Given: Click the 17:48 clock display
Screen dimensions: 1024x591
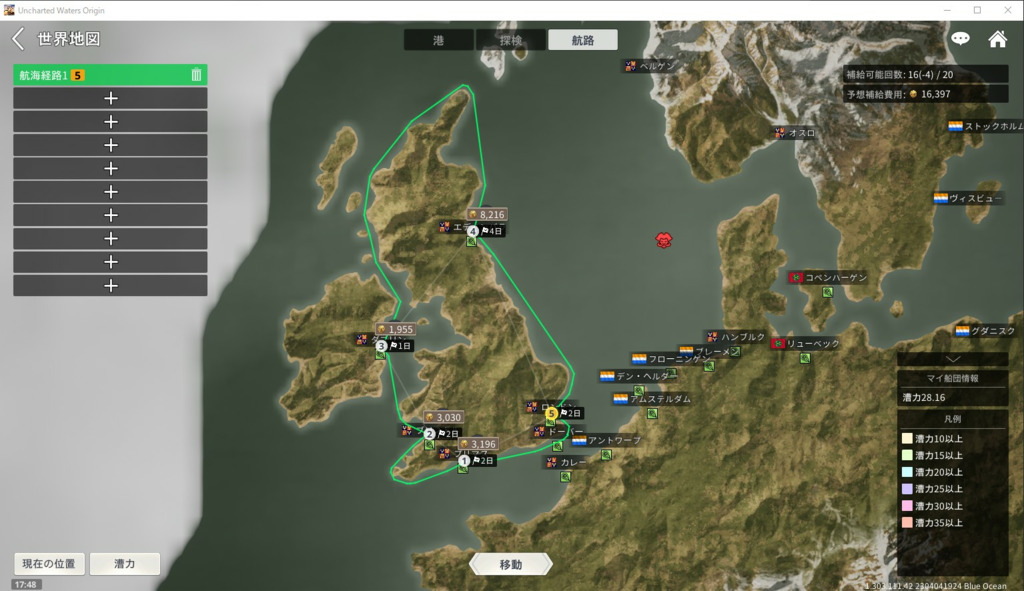Looking at the screenshot, I should 25,584.
